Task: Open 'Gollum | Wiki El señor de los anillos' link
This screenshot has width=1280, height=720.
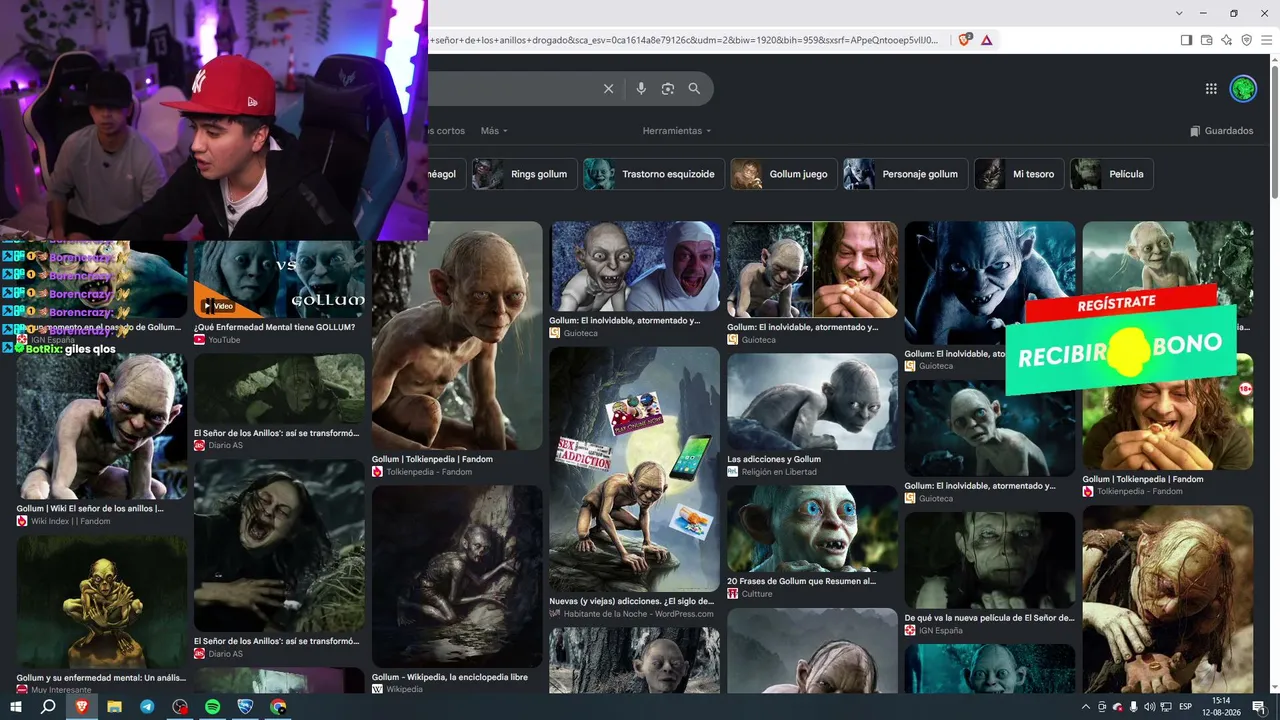Action: pyautogui.click(x=90, y=508)
